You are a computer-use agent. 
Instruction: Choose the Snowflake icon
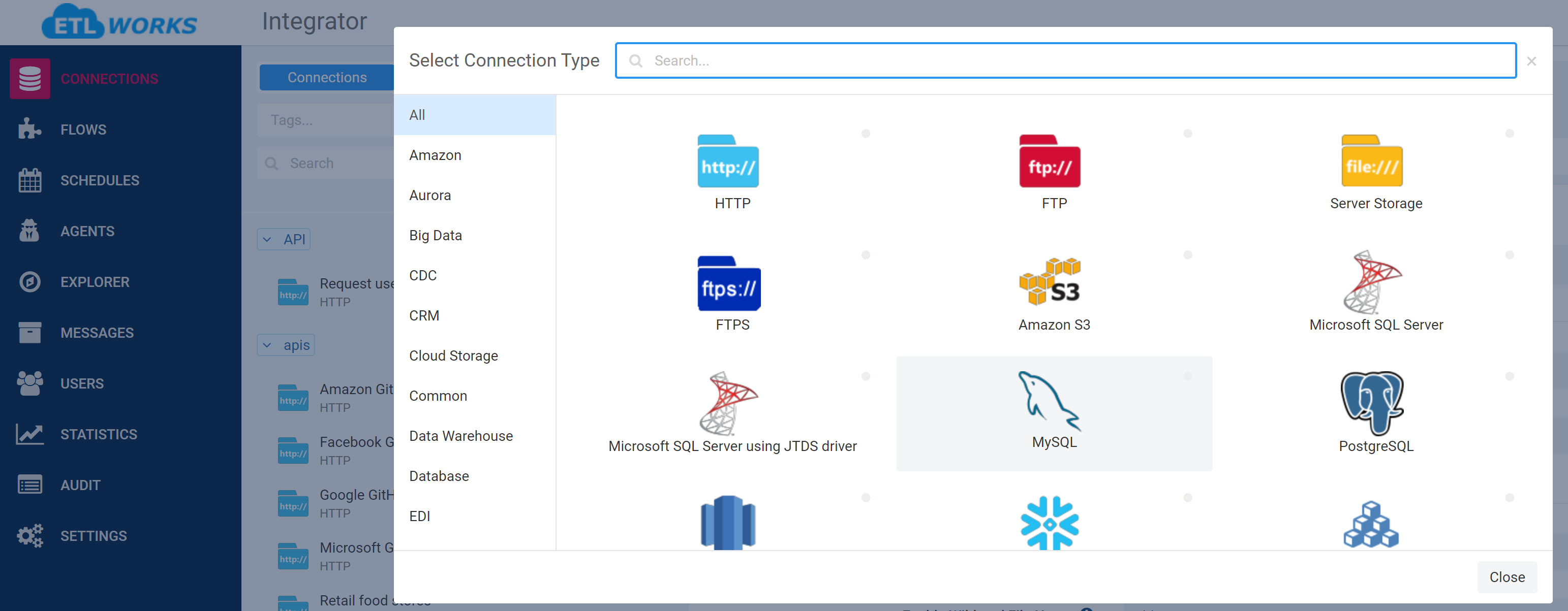click(1050, 523)
